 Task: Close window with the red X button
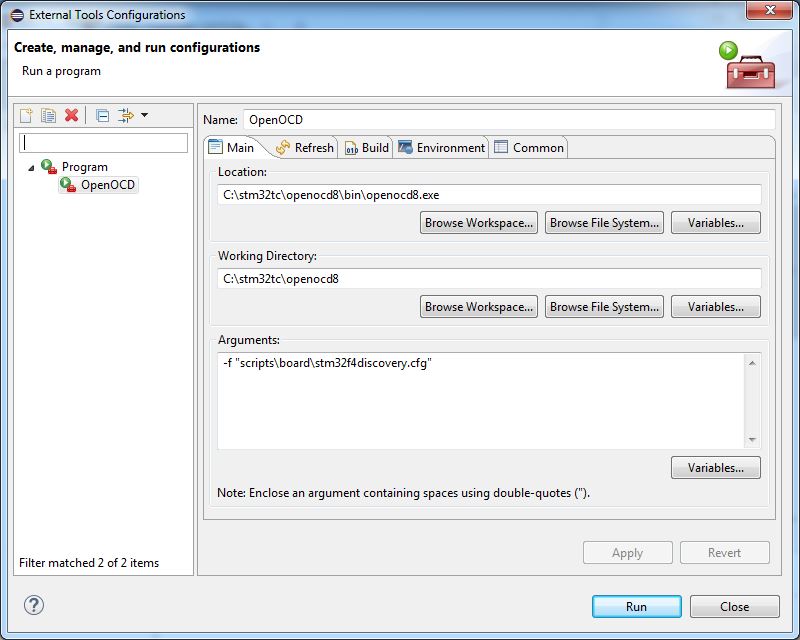770,10
